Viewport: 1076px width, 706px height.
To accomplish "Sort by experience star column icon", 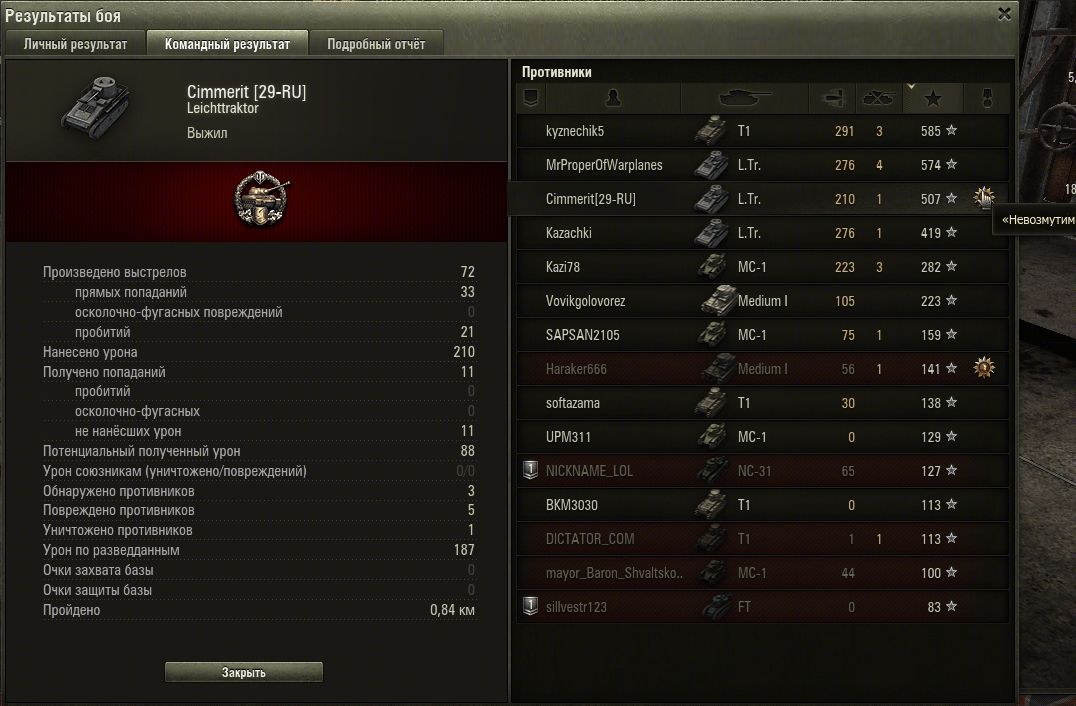I will click(x=933, y=98).
